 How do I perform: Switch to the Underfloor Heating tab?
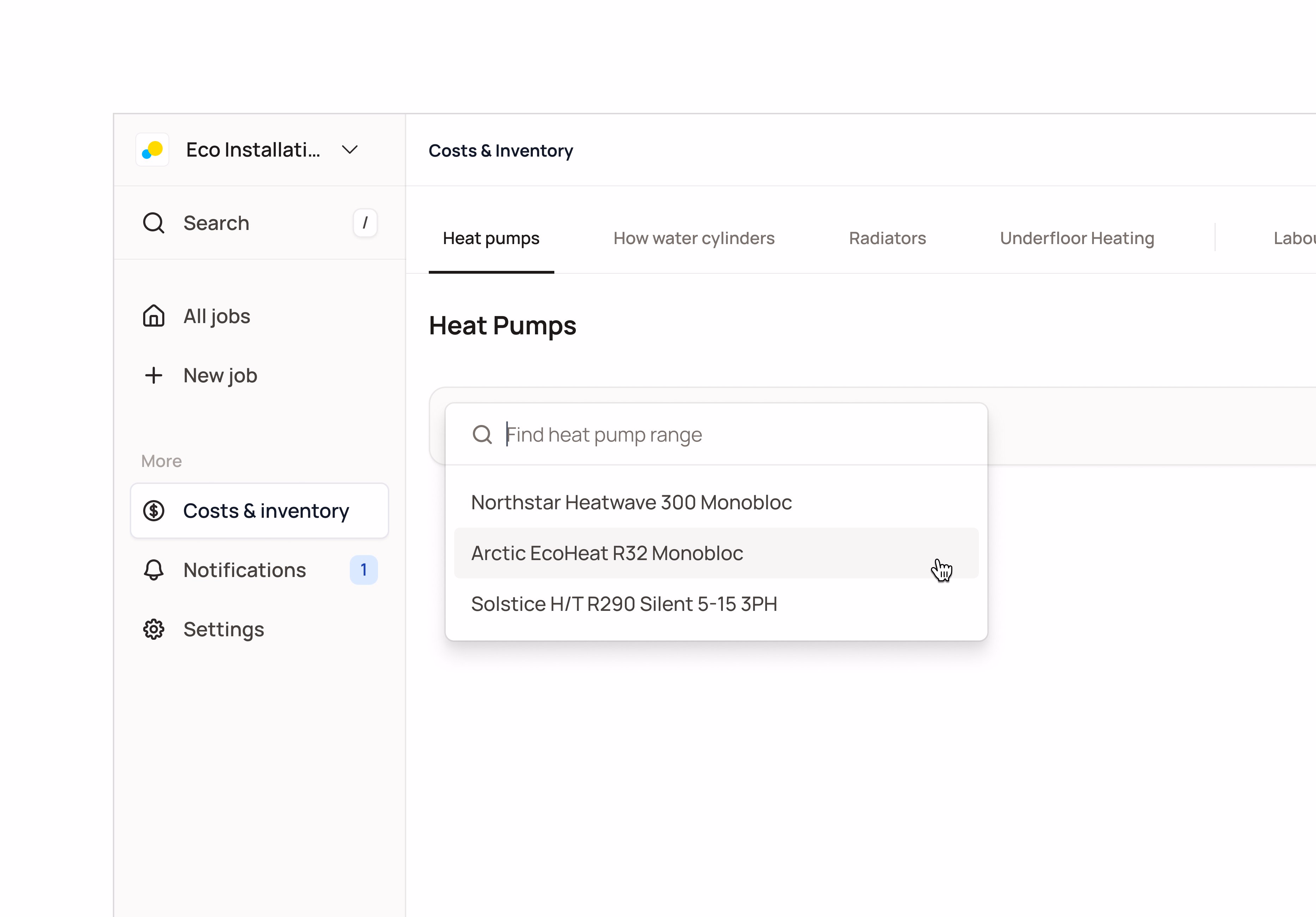point(1077,238)
